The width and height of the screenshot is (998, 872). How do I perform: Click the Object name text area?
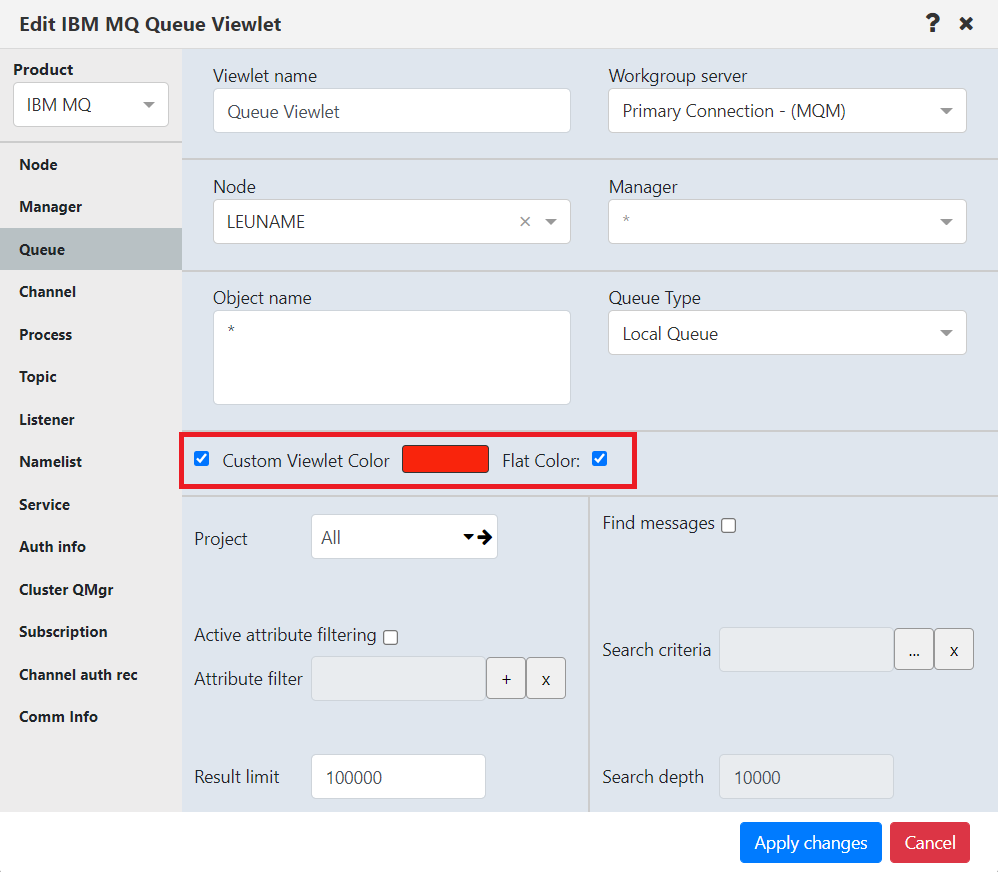point(391,357)
